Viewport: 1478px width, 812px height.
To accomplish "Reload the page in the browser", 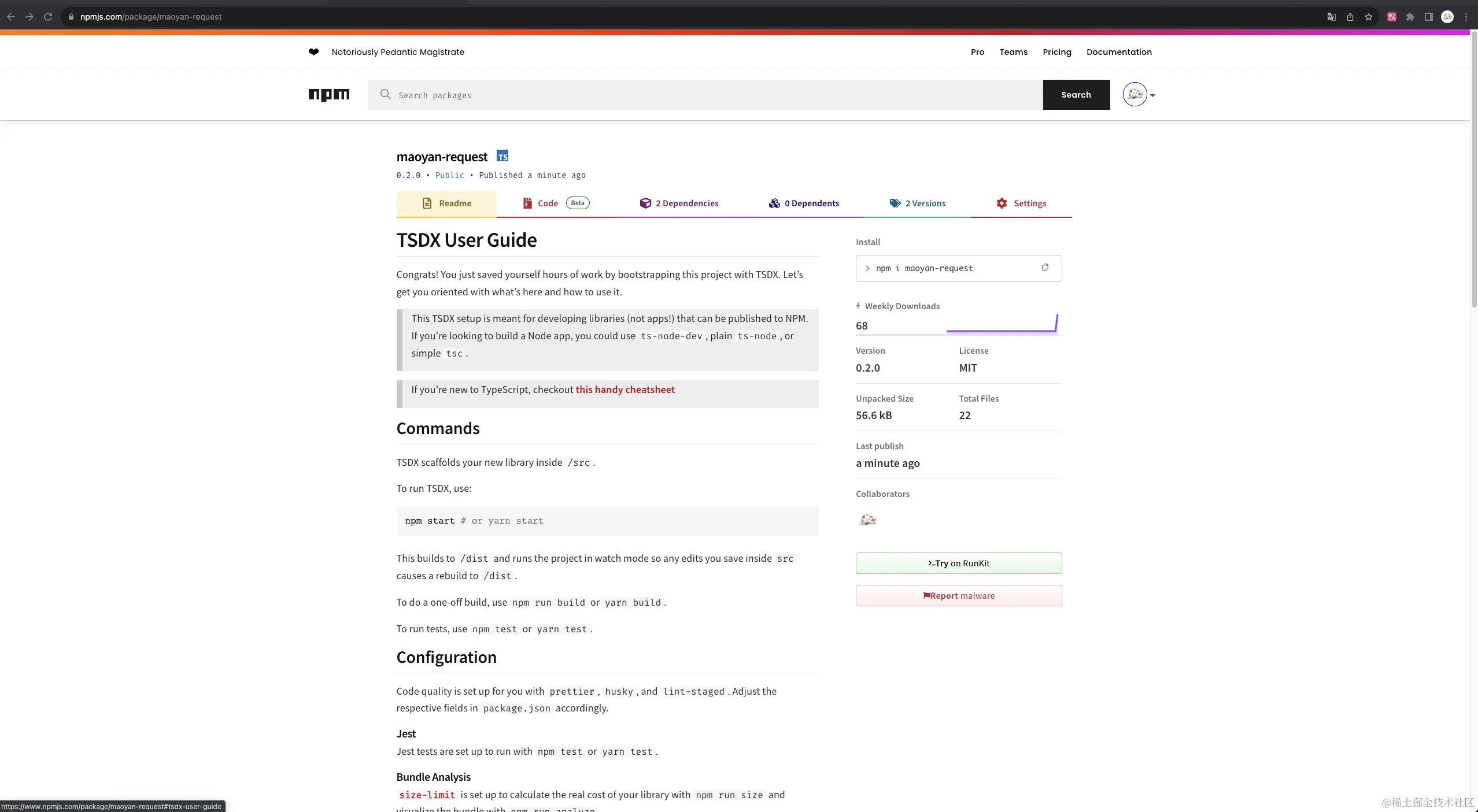I will pos(48,17).
